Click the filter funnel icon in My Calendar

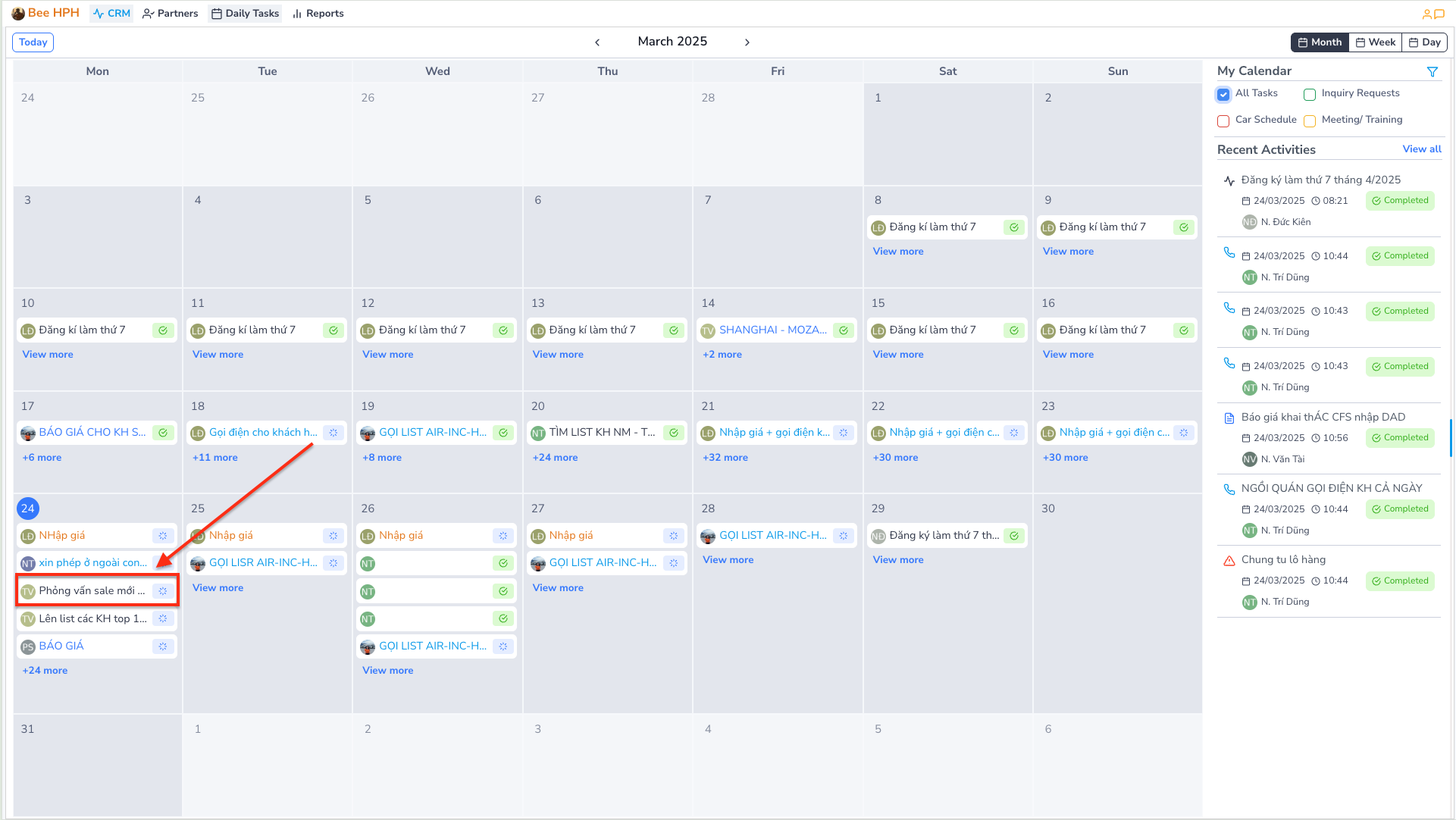(1432, 71)
